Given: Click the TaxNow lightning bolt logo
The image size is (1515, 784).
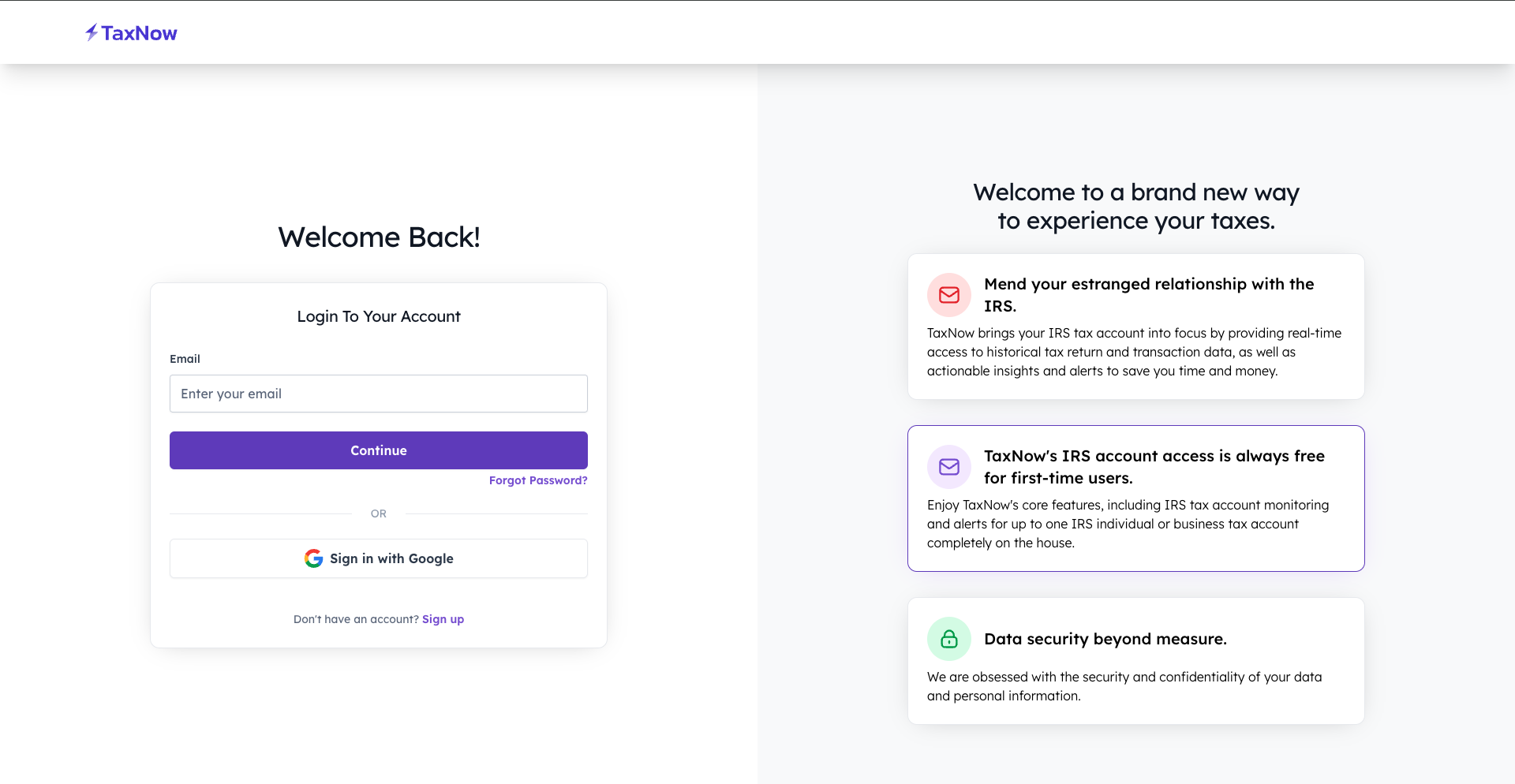Looking at the screenshot, I should point(92,32).
